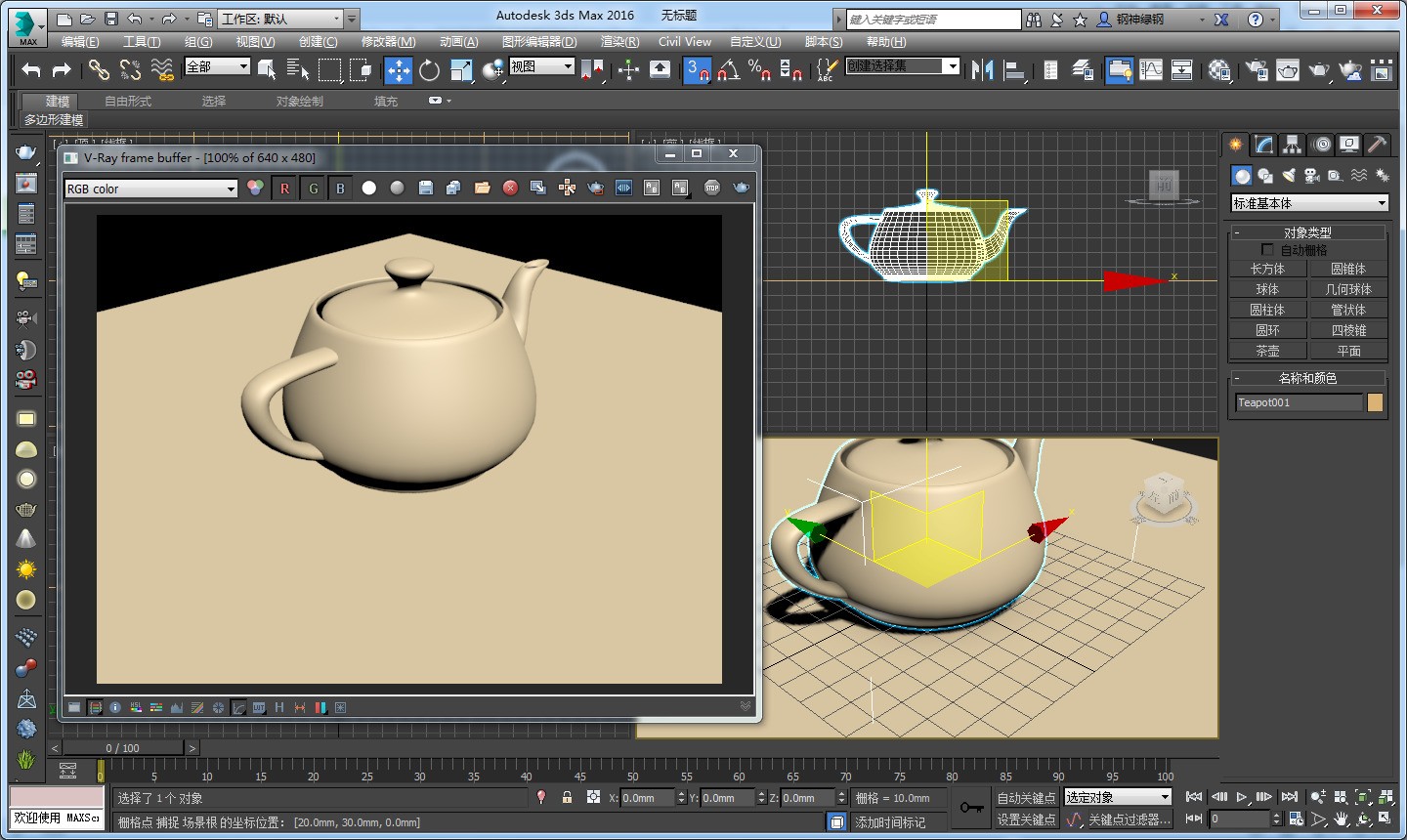Toggle 自动关键点 auto key mode
Screen dimensions: 1407x840
1026,798
